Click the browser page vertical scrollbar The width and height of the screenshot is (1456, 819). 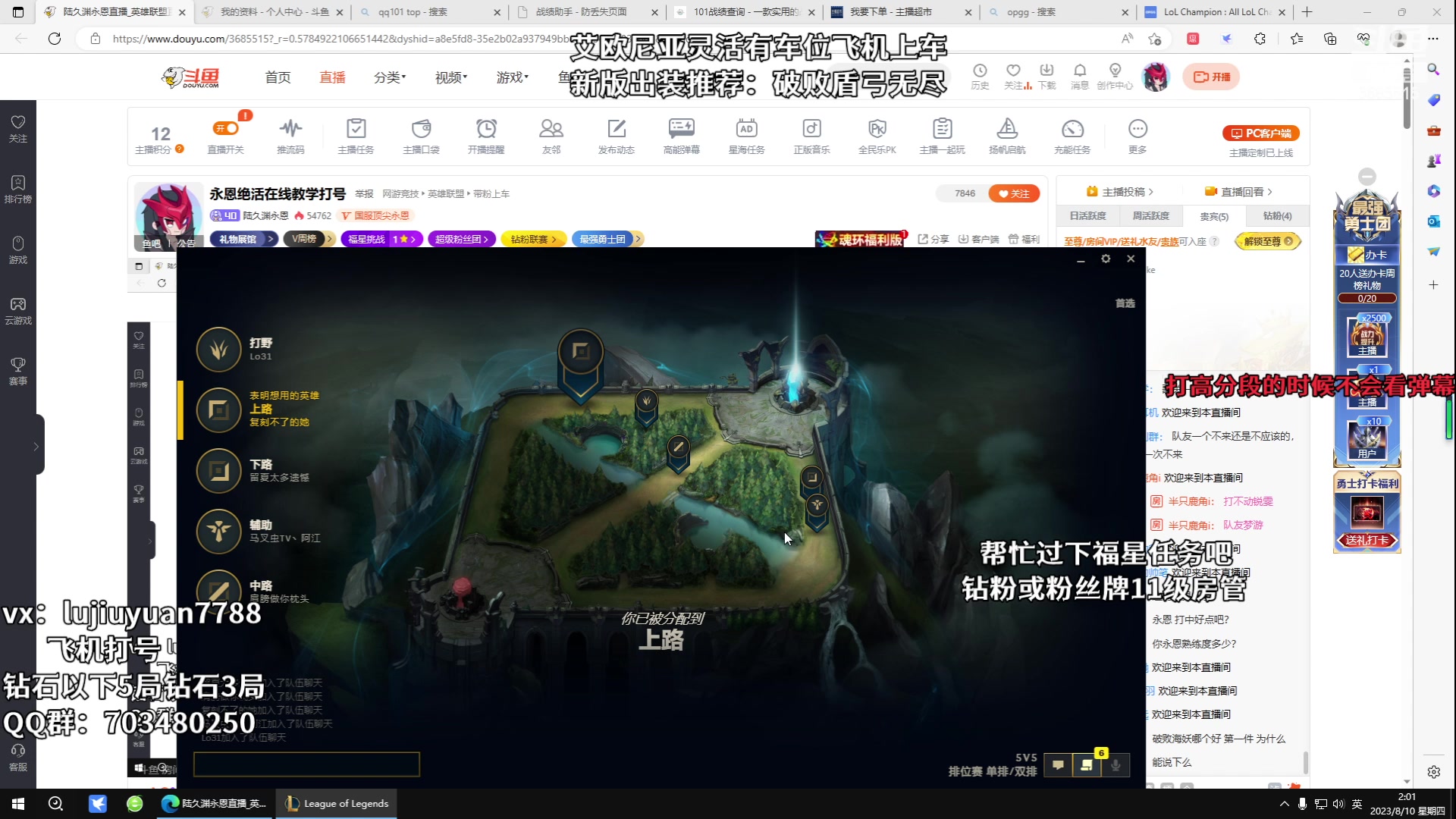[1407, 99]
